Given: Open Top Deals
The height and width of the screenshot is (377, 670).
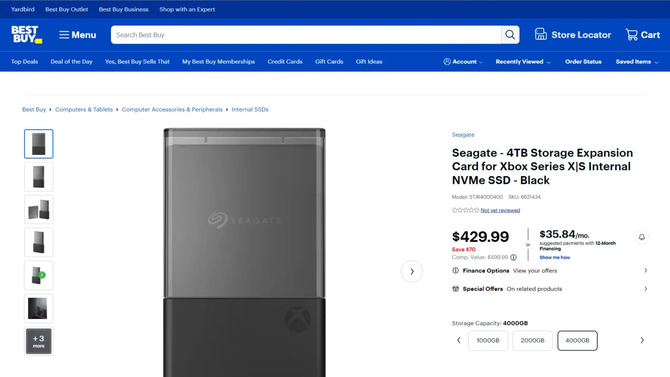Looking at the screenshot, I should point(24,62).
